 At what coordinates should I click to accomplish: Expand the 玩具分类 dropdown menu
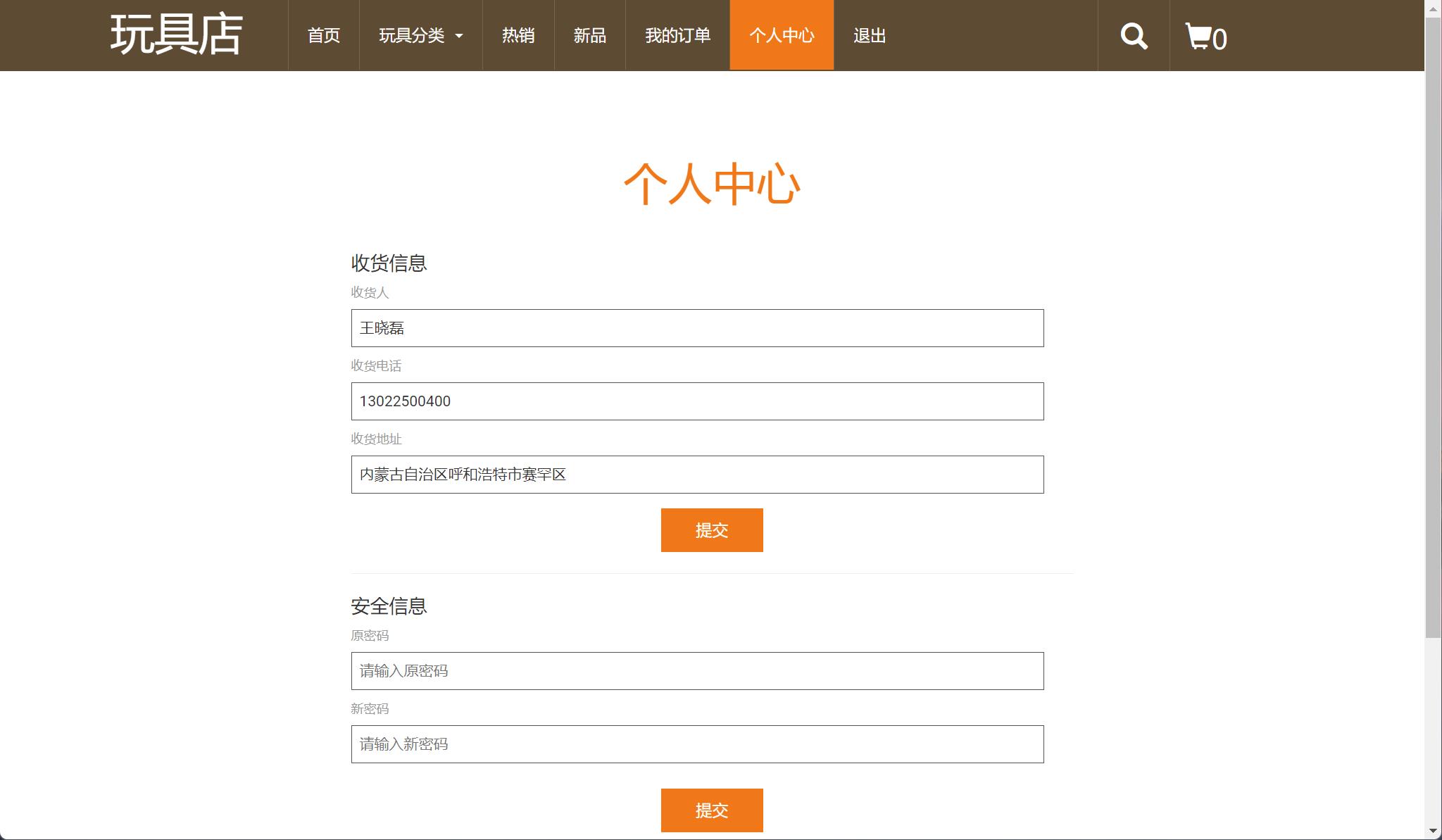pyautogui.click(x=420, y=35)
